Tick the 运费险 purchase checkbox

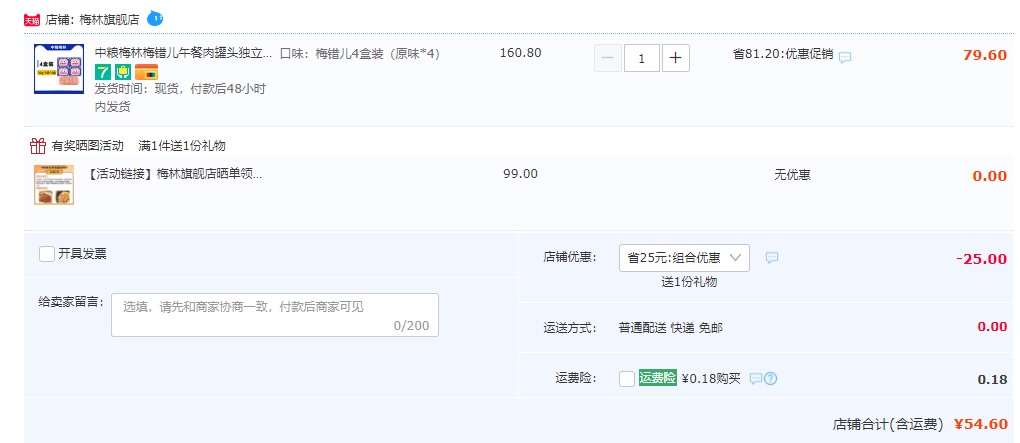tap(627, 379)
